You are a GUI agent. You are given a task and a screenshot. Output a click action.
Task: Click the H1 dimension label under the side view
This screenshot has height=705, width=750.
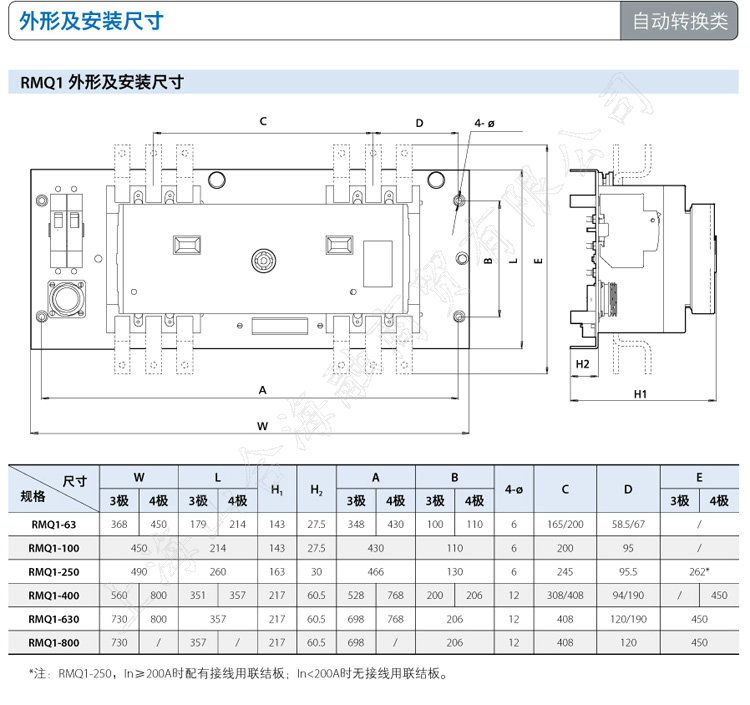(641, 394)
